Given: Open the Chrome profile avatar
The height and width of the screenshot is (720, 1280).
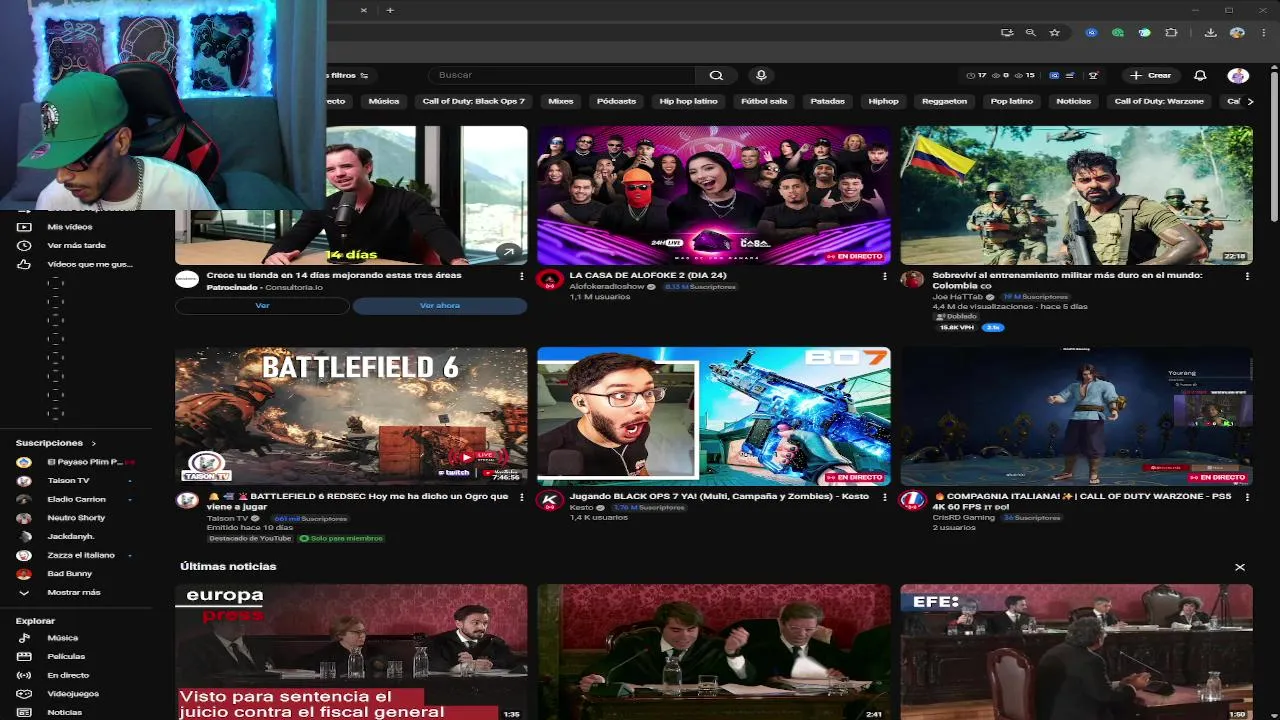Looking at the screenshot, I should tap(1236, 33).
